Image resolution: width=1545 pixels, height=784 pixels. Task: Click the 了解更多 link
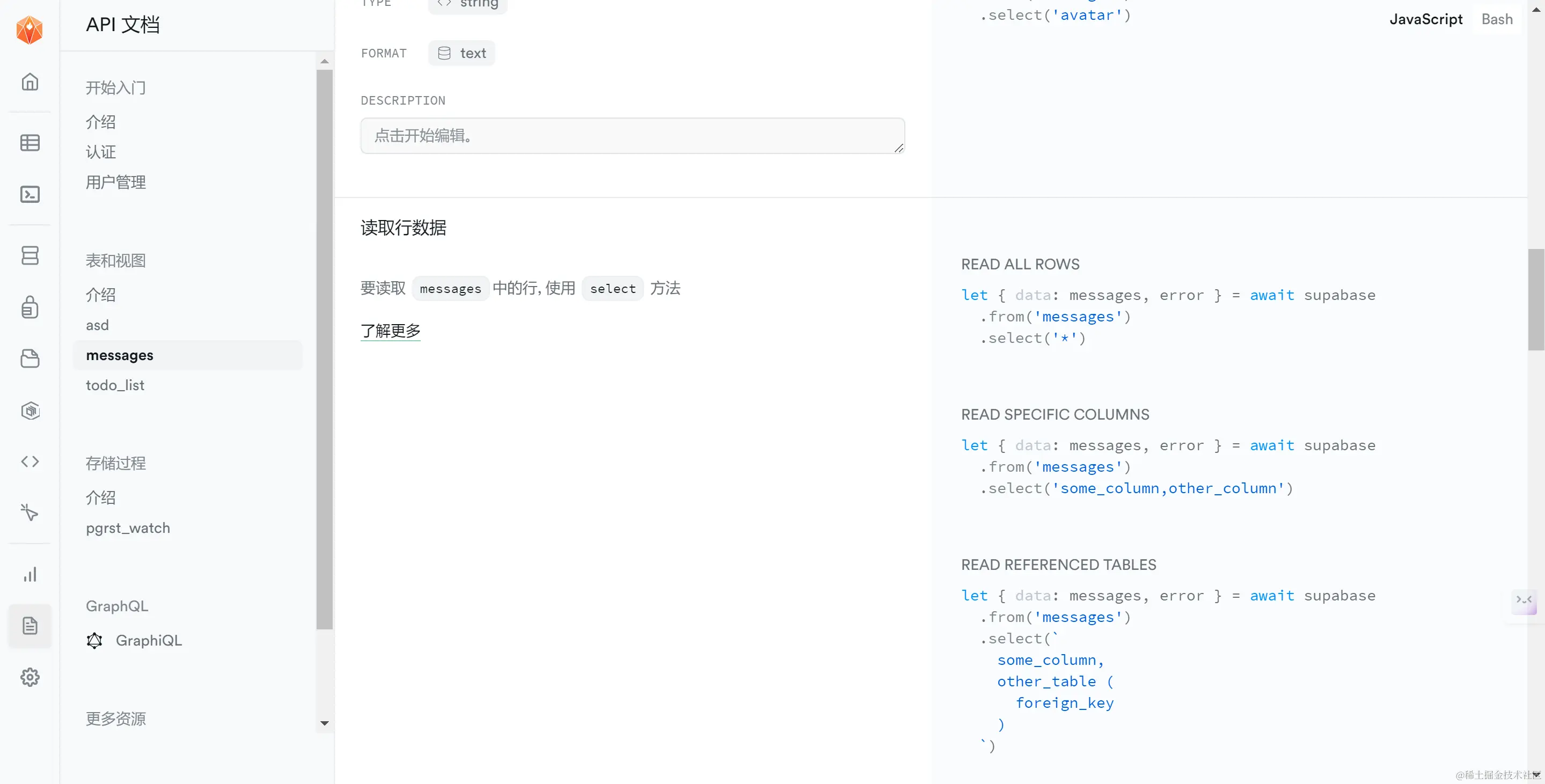pos(391,331)
